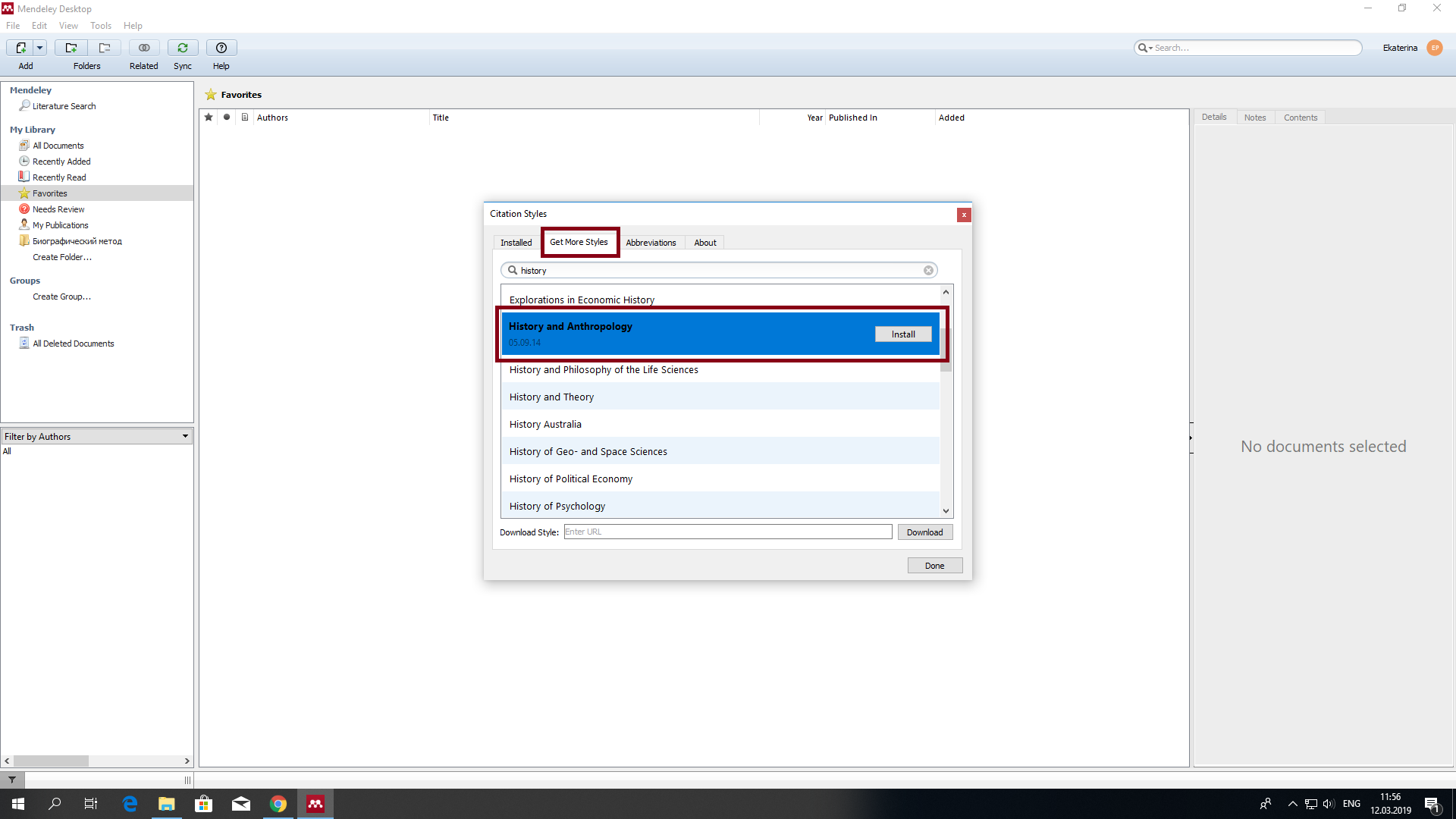Screen dimensions: 1456x819
Task: Select My Publications in the sidebar
Action: (x=60, y=225)
